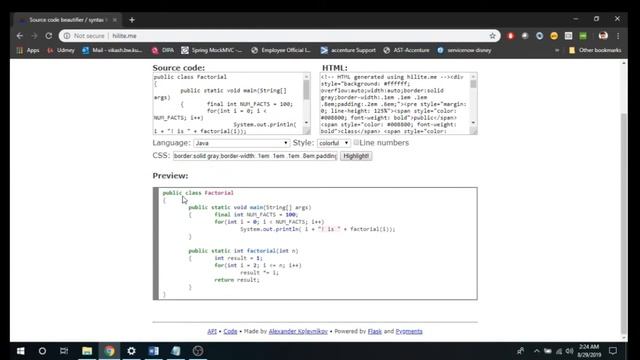This screenshot has width=640, height=360.
Task: Open the Alexander Kojevnikov link
Action: pos(298,331)
